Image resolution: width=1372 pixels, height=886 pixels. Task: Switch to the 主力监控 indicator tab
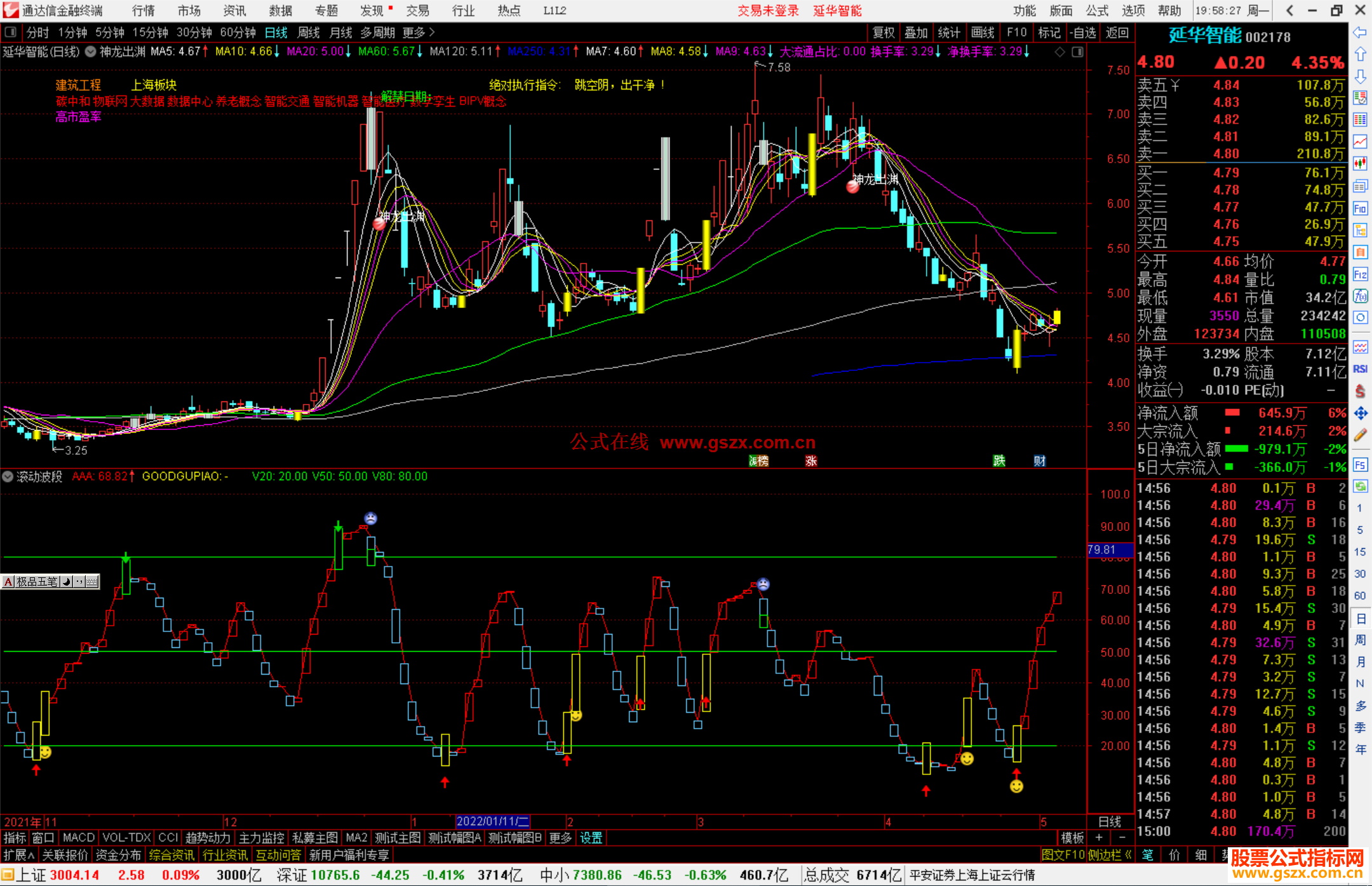261,838
